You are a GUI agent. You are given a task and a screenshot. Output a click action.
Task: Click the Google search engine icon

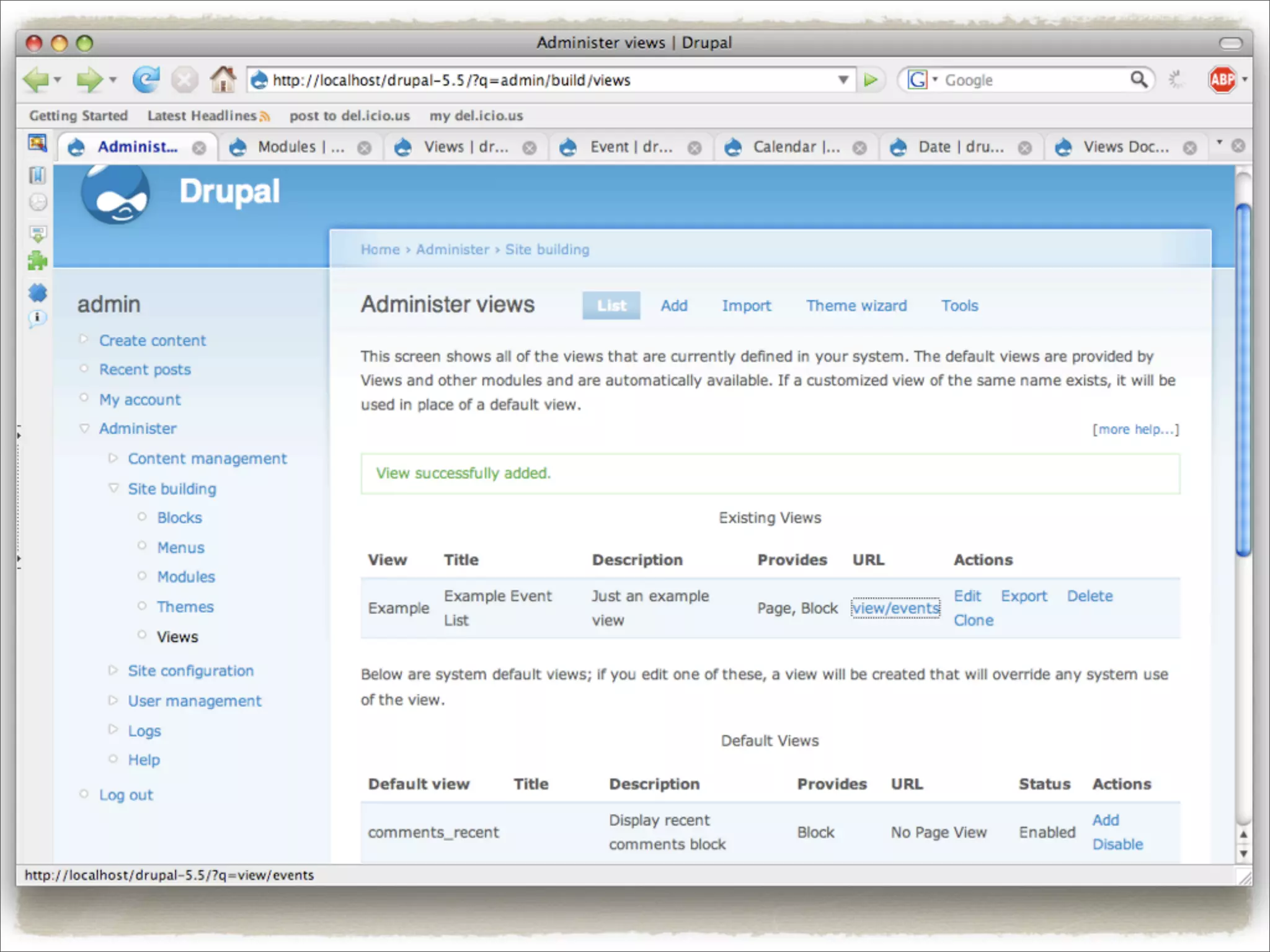pyautogui.click(x=917, y=80)
